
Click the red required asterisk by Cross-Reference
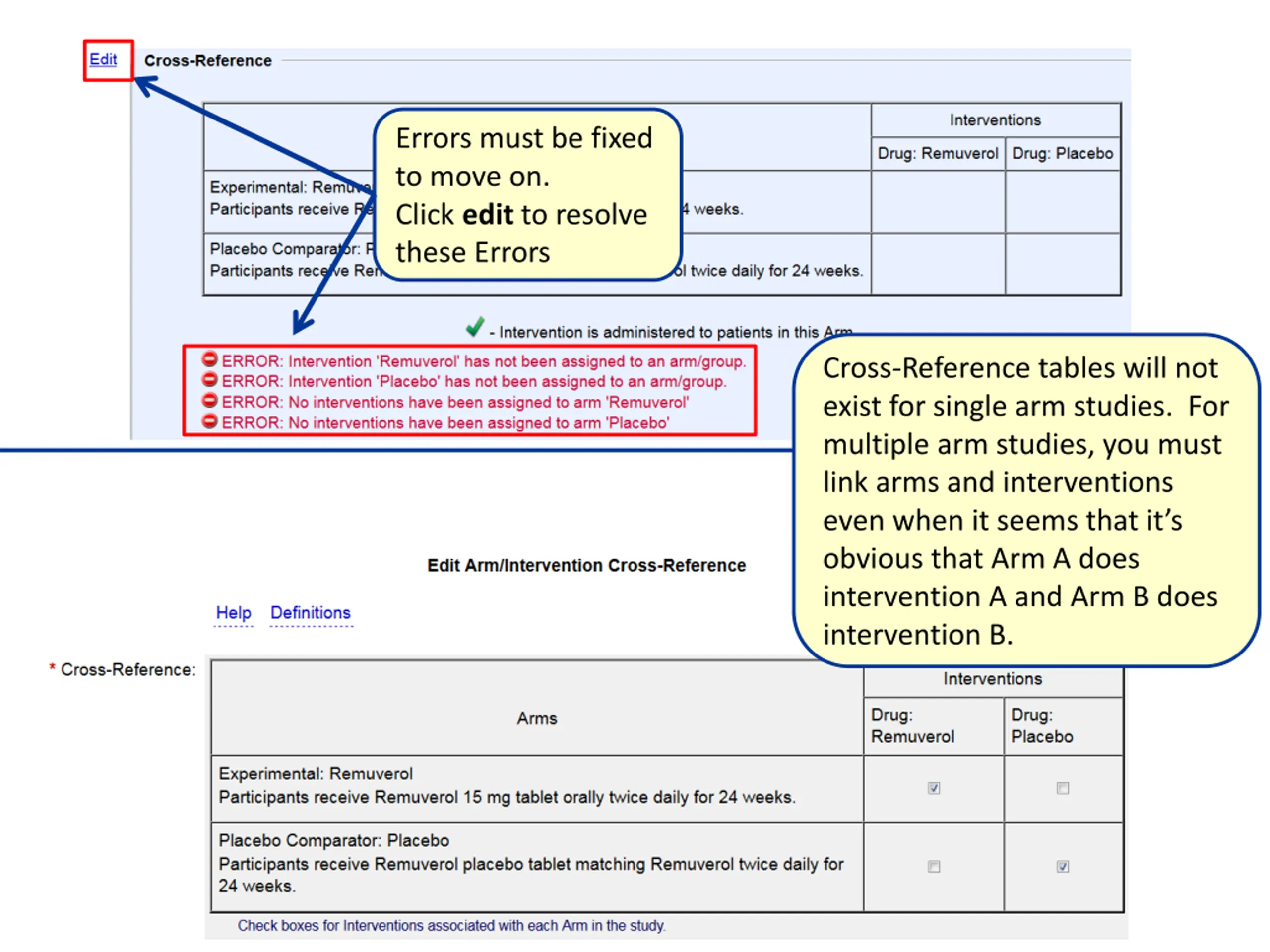point(52,668)
